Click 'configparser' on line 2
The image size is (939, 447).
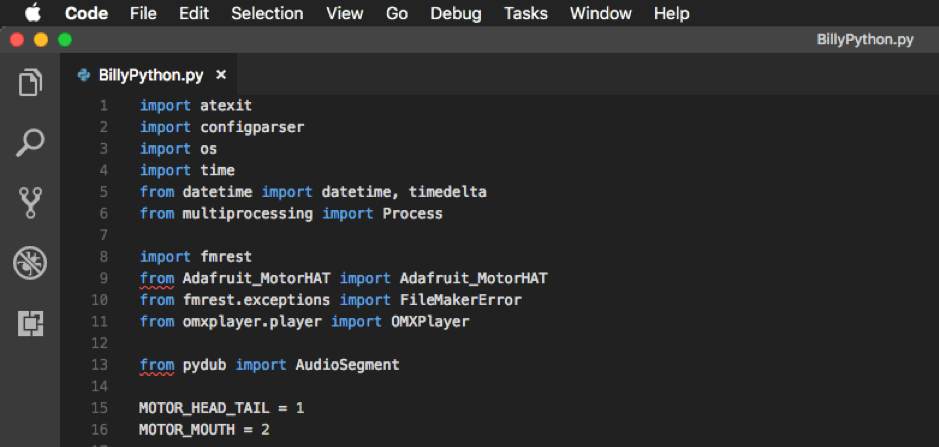[x=252, y=127]
